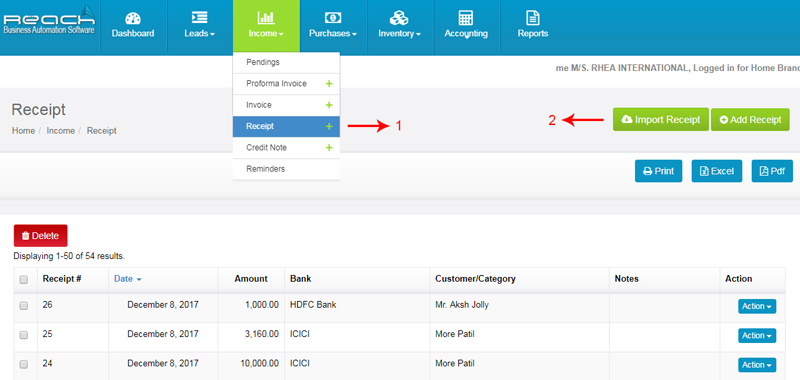
Task: Click plus icon next to Receipt menu item
Action: click(329, 126)
